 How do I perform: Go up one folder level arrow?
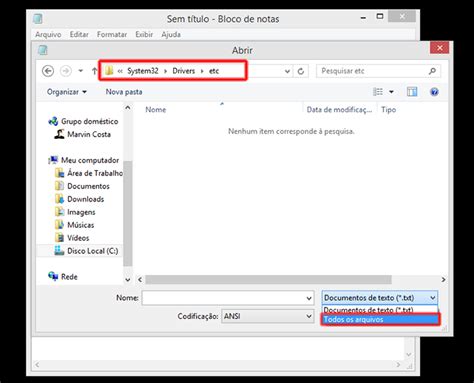(94, 71)
